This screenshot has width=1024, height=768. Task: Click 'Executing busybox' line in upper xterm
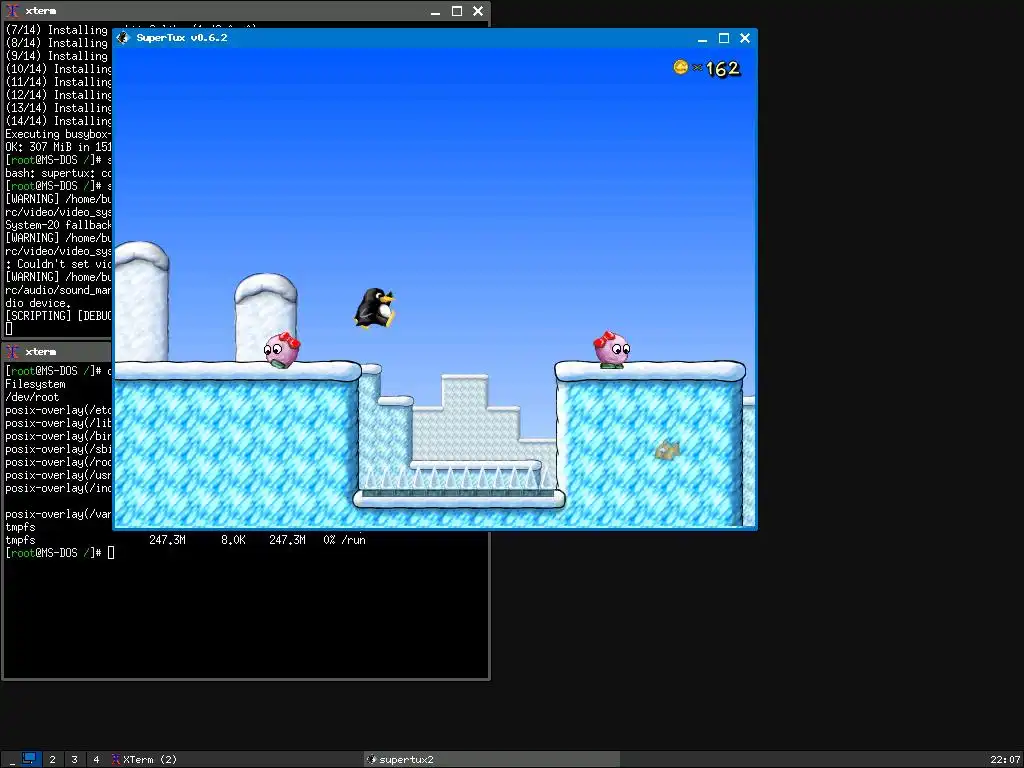click(58, 134)
